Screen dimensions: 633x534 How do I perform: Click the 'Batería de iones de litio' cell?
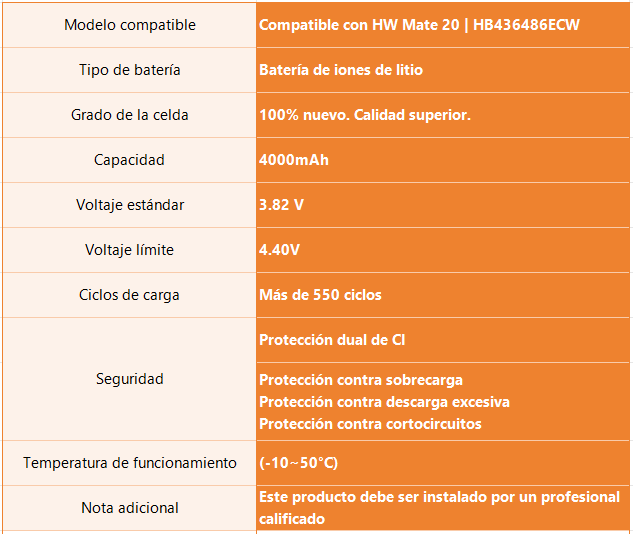443,70
